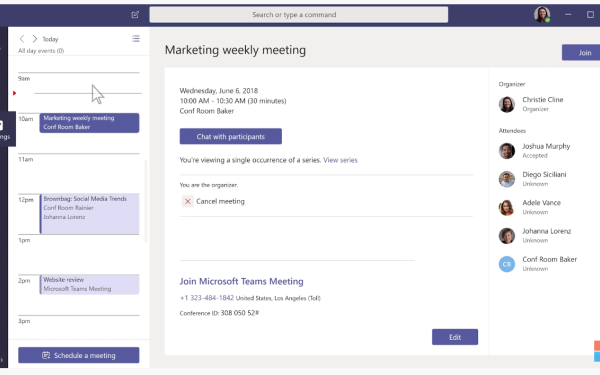Image resolution: width=600 pixels, height=375 pixels.
Task: Click the 1pm time slot label
Action: (x=24, y=240)
